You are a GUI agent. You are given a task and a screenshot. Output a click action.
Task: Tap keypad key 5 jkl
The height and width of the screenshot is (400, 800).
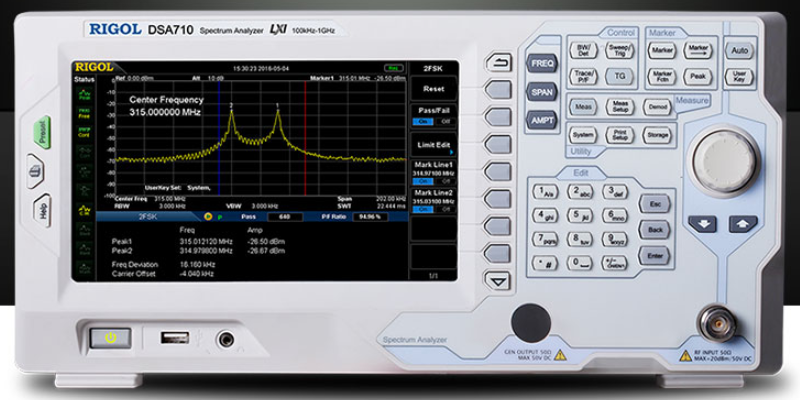580,215
